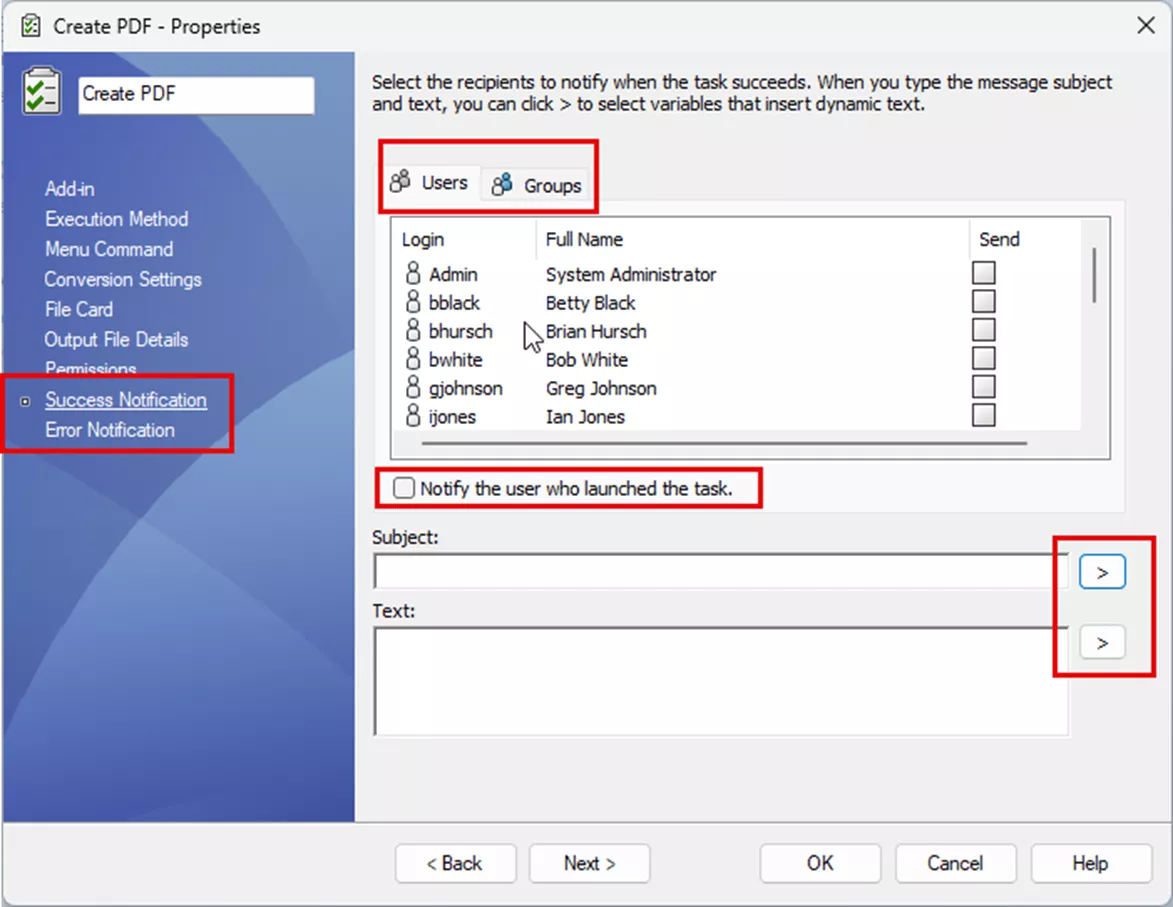Click into the Subject input field
This screenshot has height=907, width=1173.
pyautogui.click(x=721, y=572)
